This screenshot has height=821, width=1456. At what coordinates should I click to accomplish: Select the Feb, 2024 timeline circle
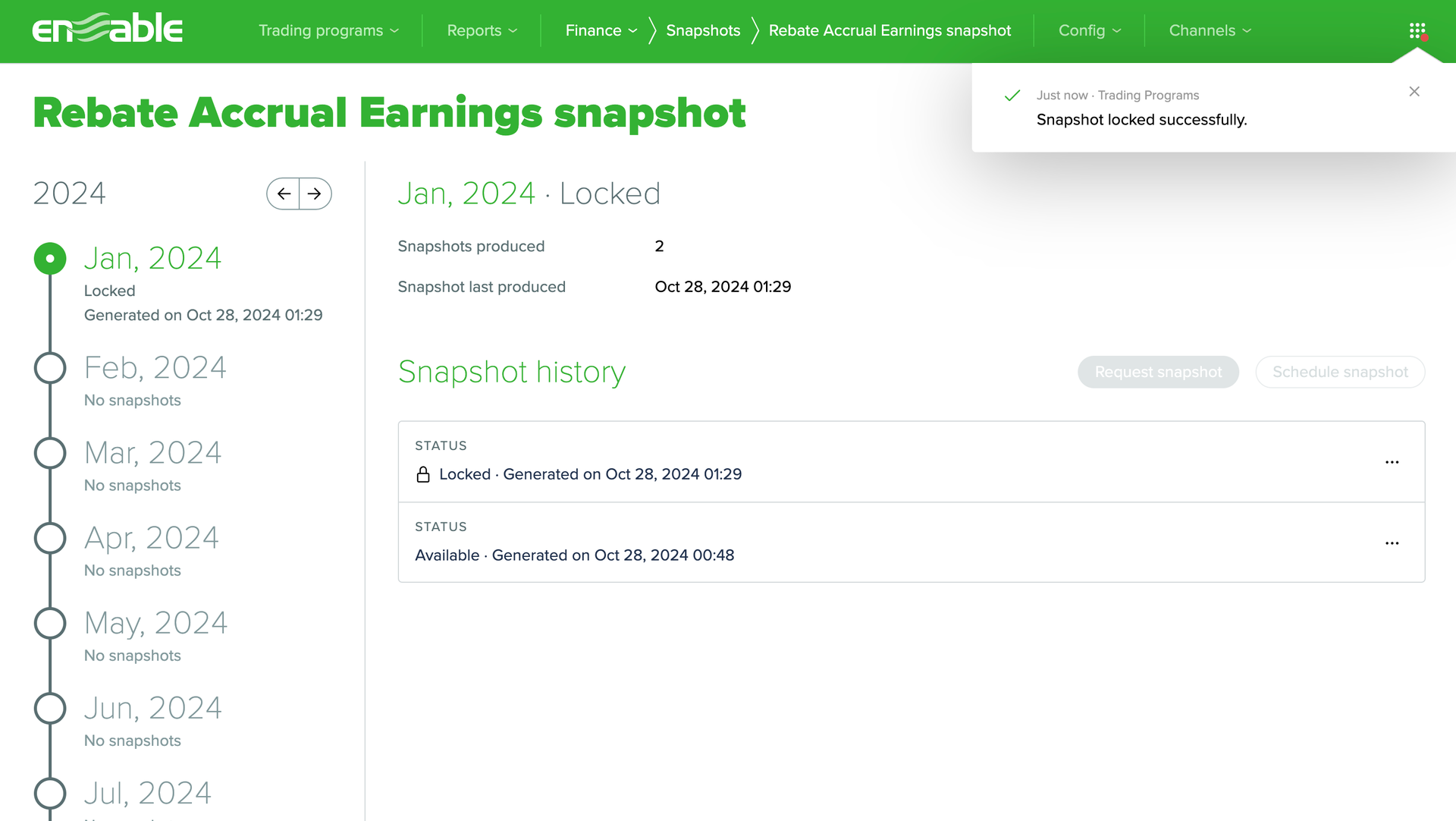tap(50, 368)
